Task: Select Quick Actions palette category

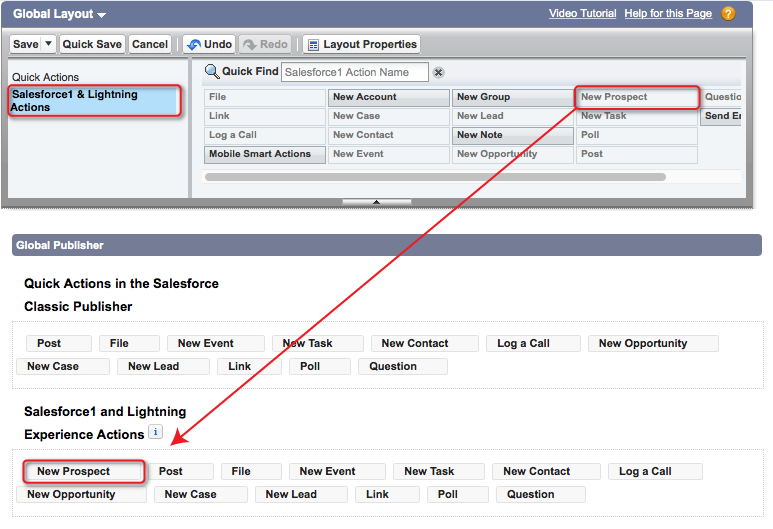Action: click(x=45, y=77)
